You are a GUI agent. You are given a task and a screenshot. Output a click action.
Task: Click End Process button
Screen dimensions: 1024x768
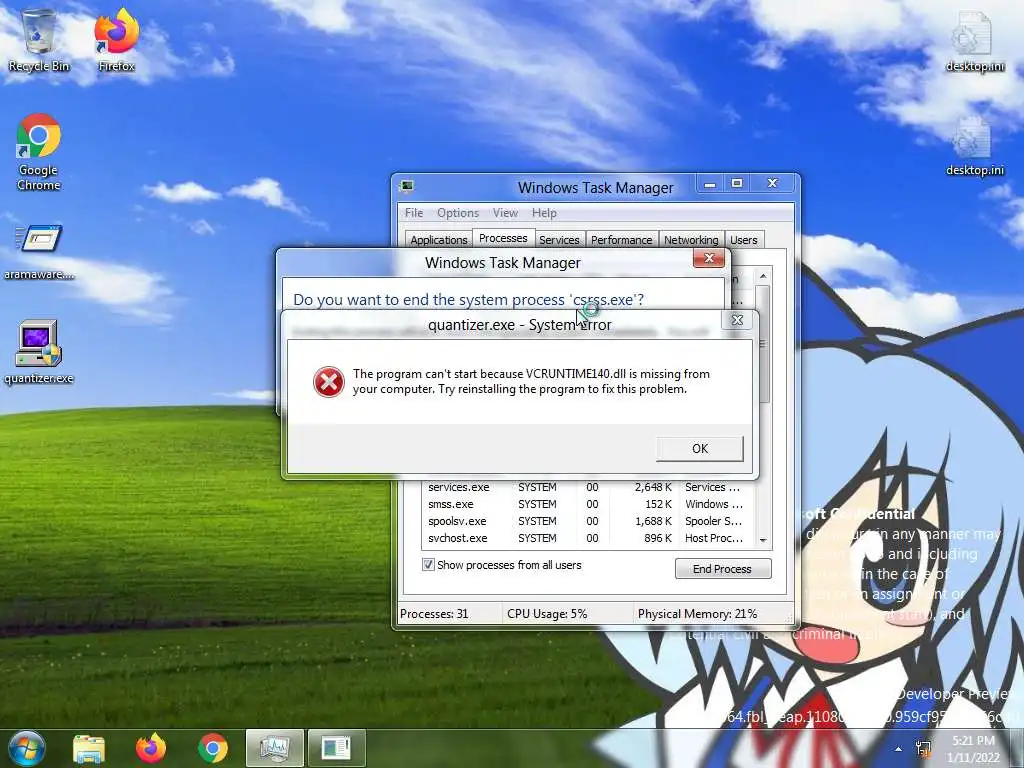click(723, 569)
